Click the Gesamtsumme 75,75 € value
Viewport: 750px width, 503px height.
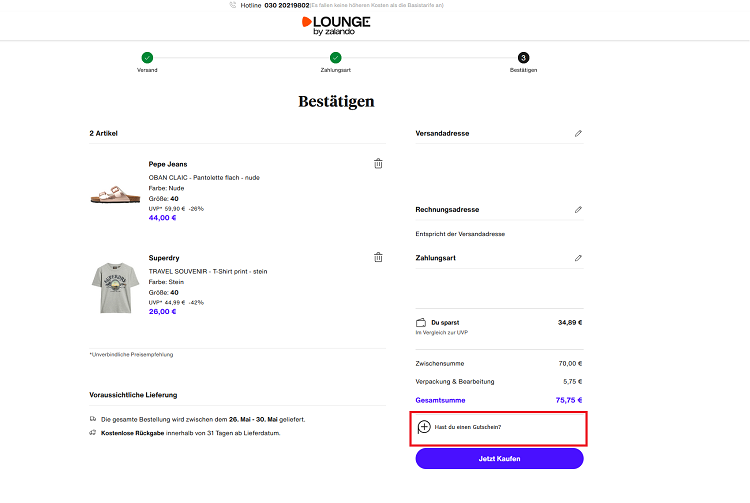click(569, 400)
